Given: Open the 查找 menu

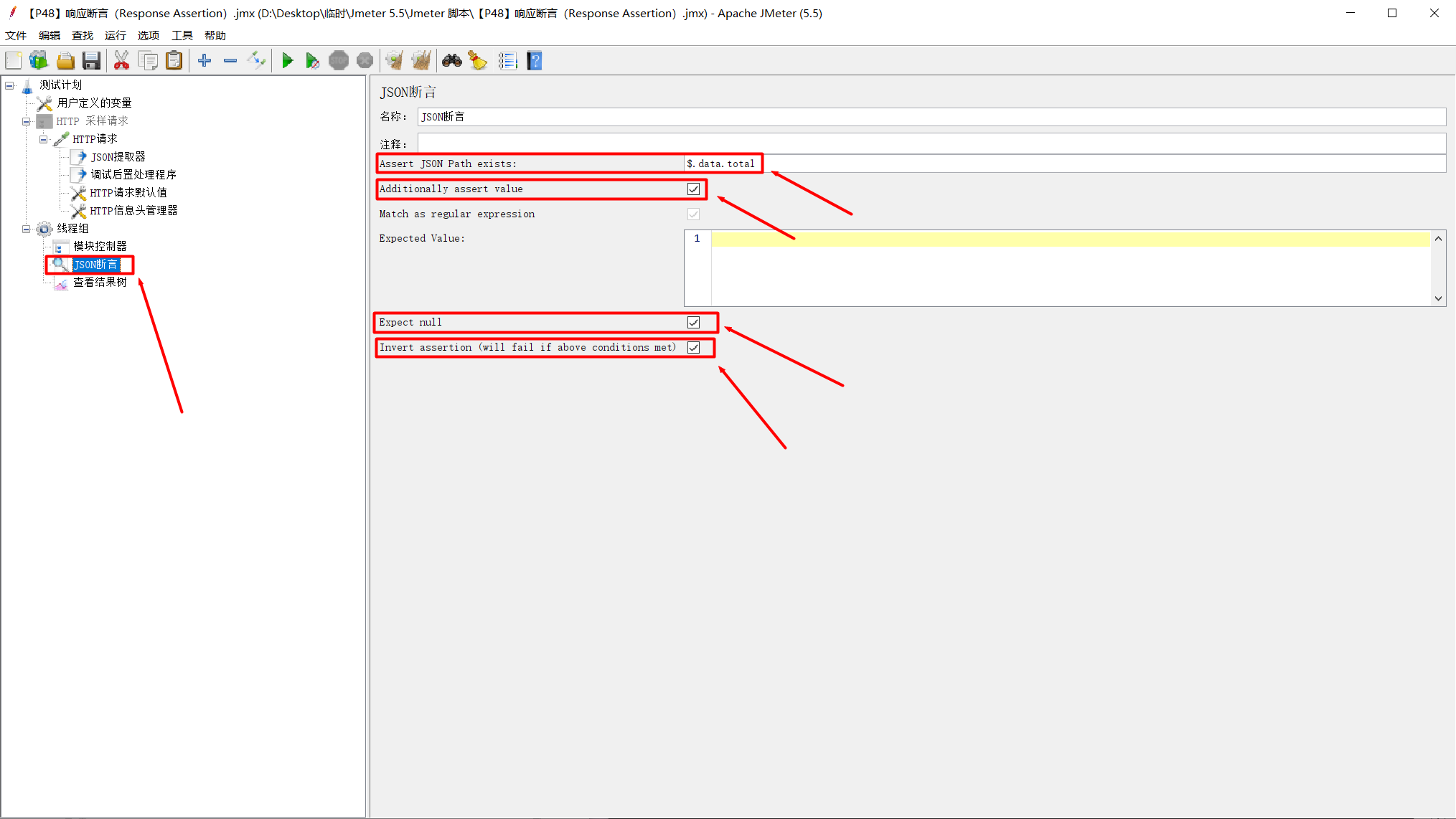Looking at the screenshot, I should 83,35.
